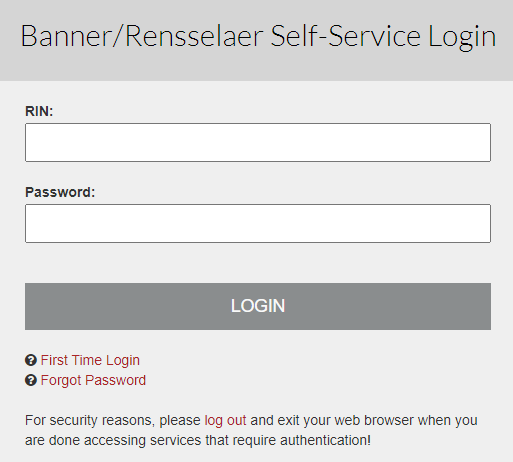Image resolution: width=513 pixels, height=462 pixels.
Task: Focus the Password input field
Action: [x=258, y=223]
